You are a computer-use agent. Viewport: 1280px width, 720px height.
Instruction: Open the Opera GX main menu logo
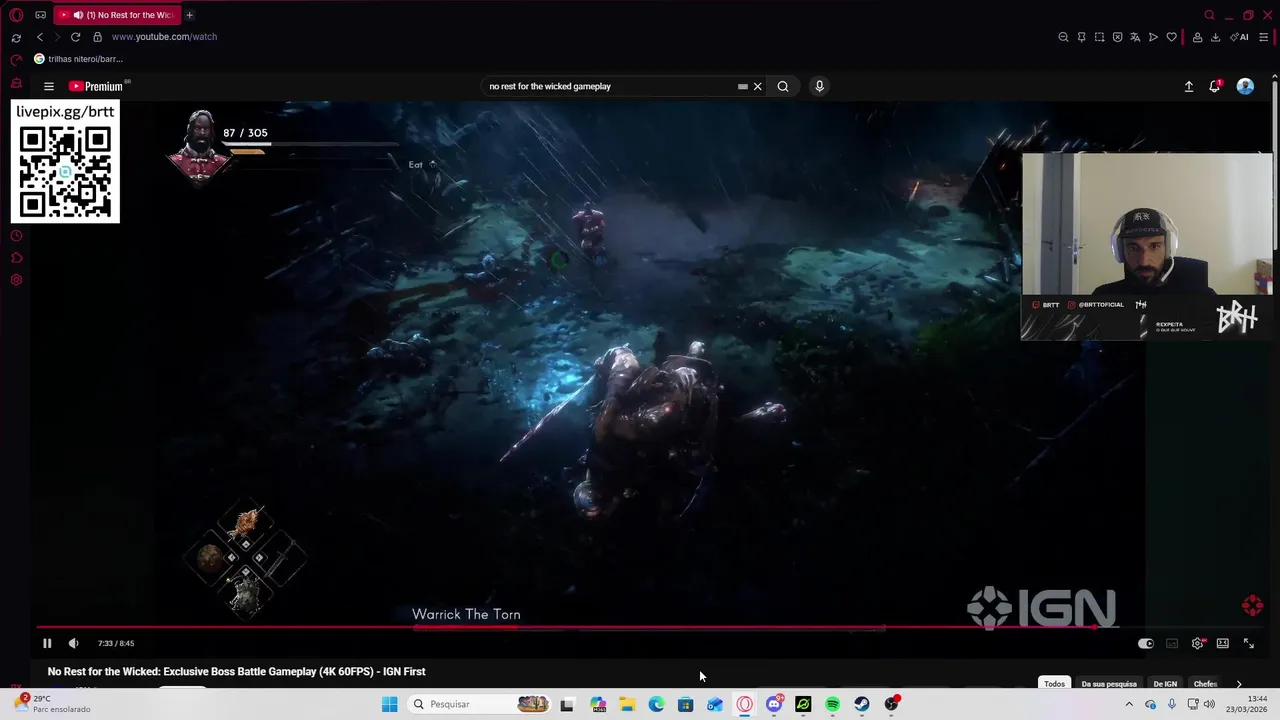pos(16,15)
